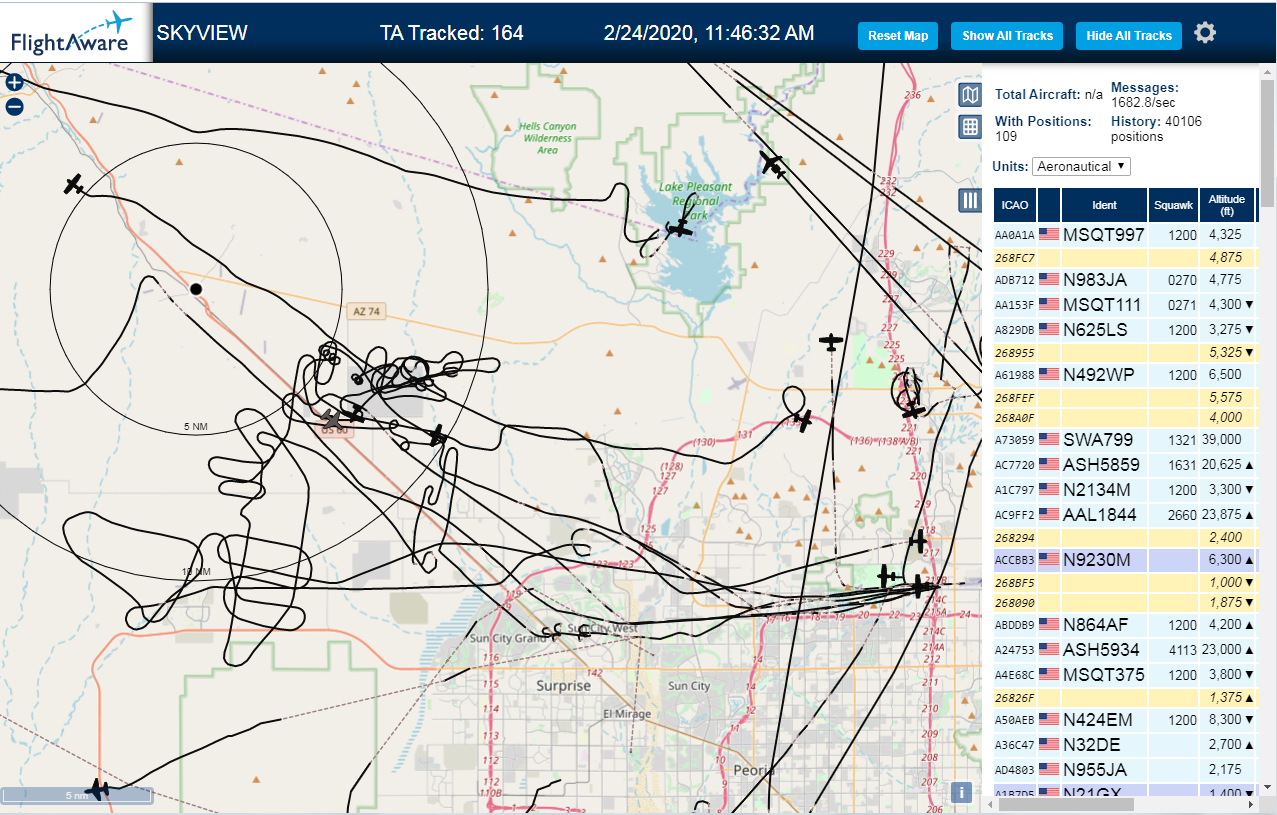1277x815 pixels.
Task: Click the US flag beside N9230M
Action: click(1049, 560)
